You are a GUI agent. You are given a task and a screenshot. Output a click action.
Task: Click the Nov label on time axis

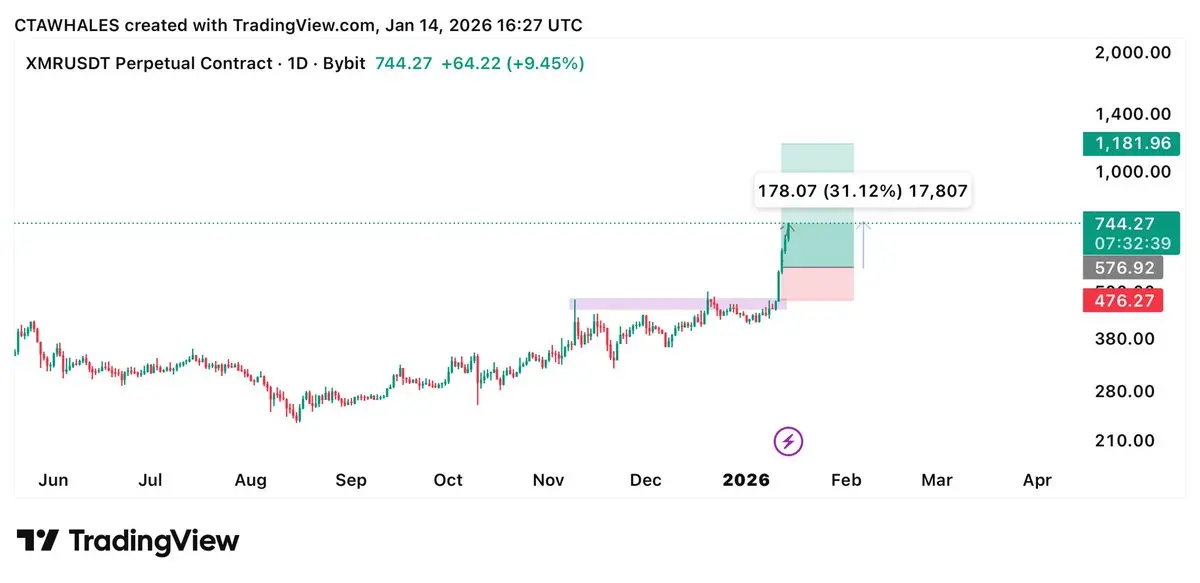point(548,480)
